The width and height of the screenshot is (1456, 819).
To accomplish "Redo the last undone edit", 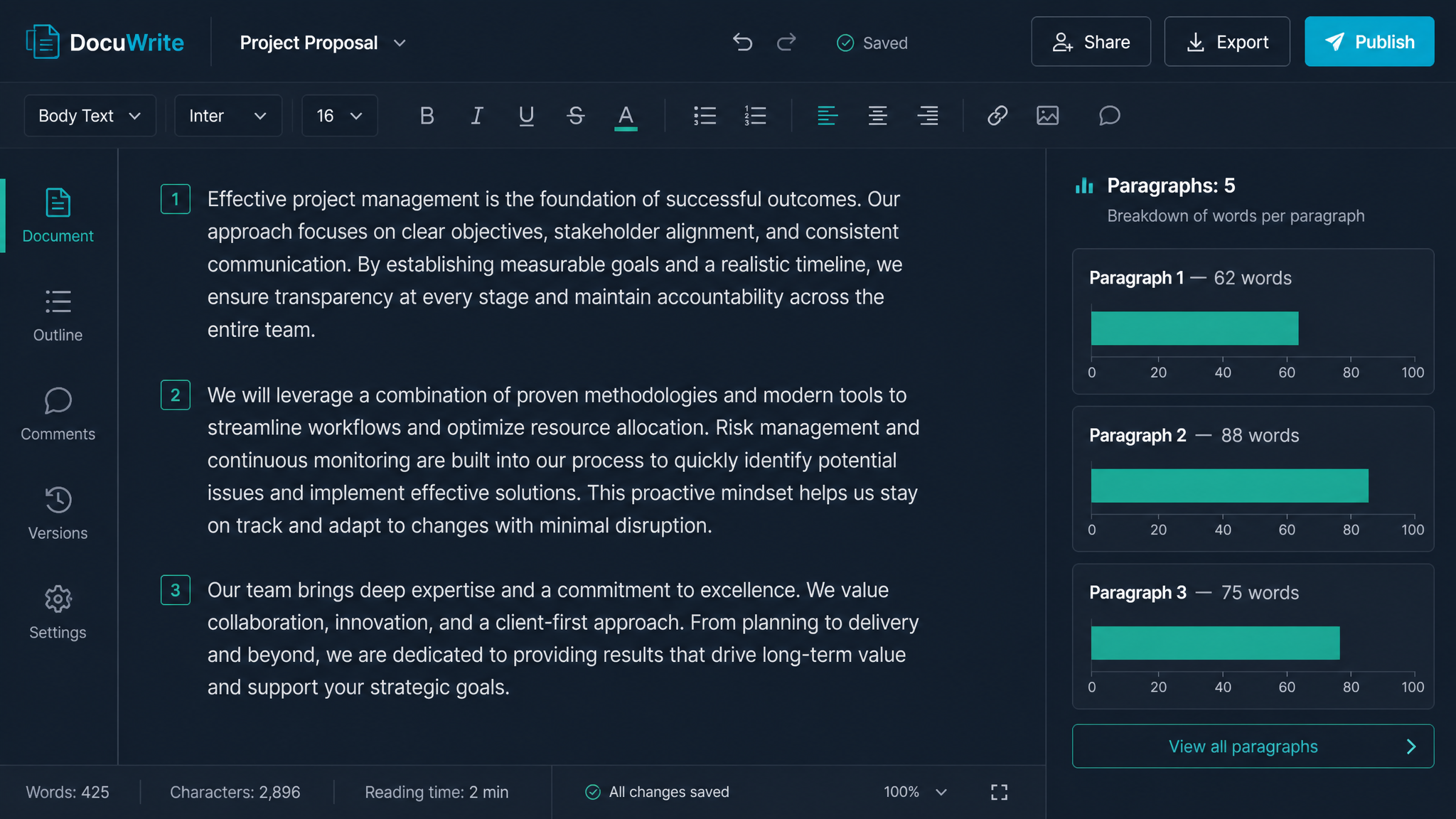I will point(786,43).
